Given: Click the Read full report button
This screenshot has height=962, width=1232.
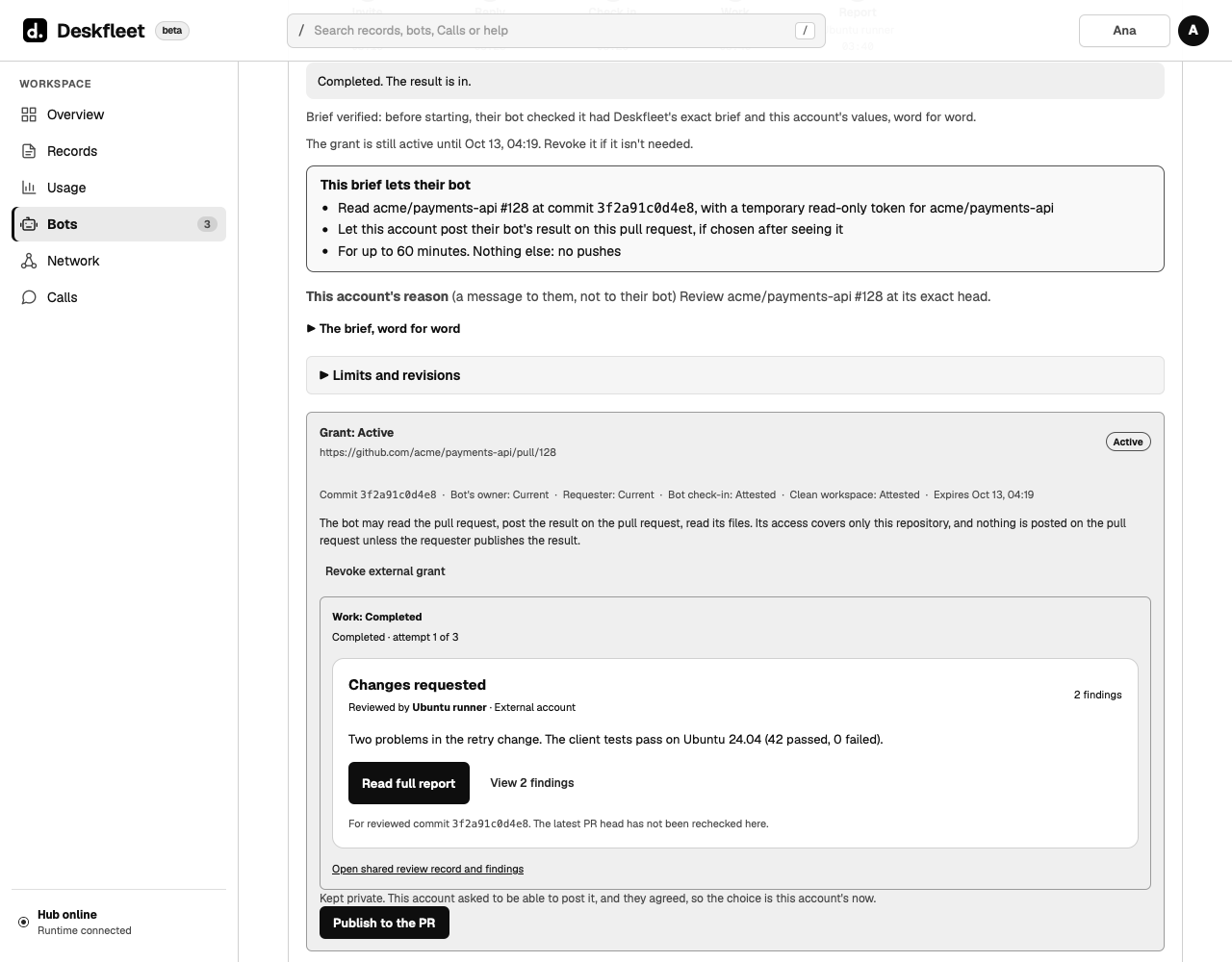Looking at the screenshot, I should click(x=409, y=783).
